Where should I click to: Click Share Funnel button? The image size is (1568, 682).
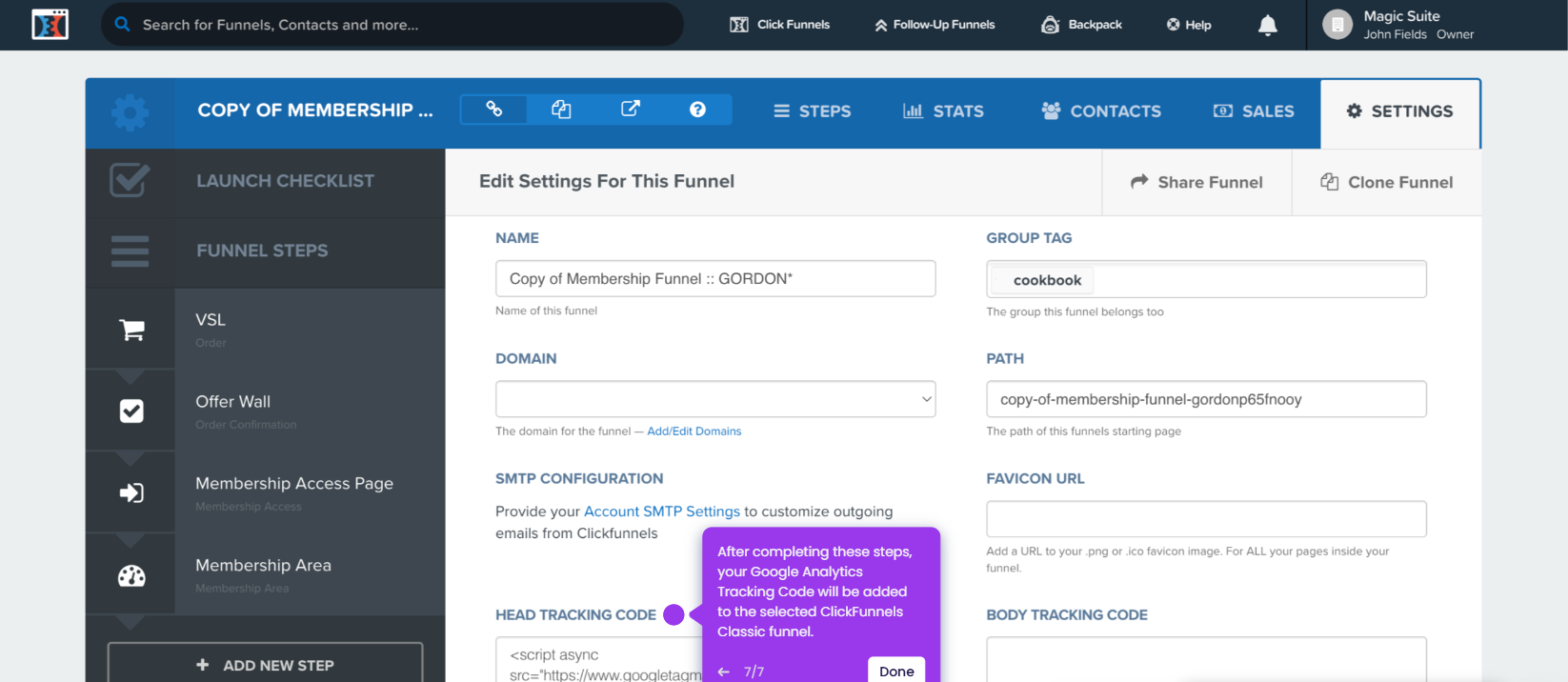point(1196,182)
